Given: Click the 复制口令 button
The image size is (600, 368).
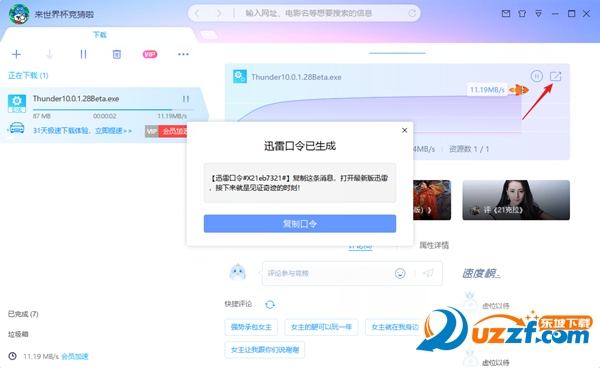Looking at the screenshot, I should point(300,223).
